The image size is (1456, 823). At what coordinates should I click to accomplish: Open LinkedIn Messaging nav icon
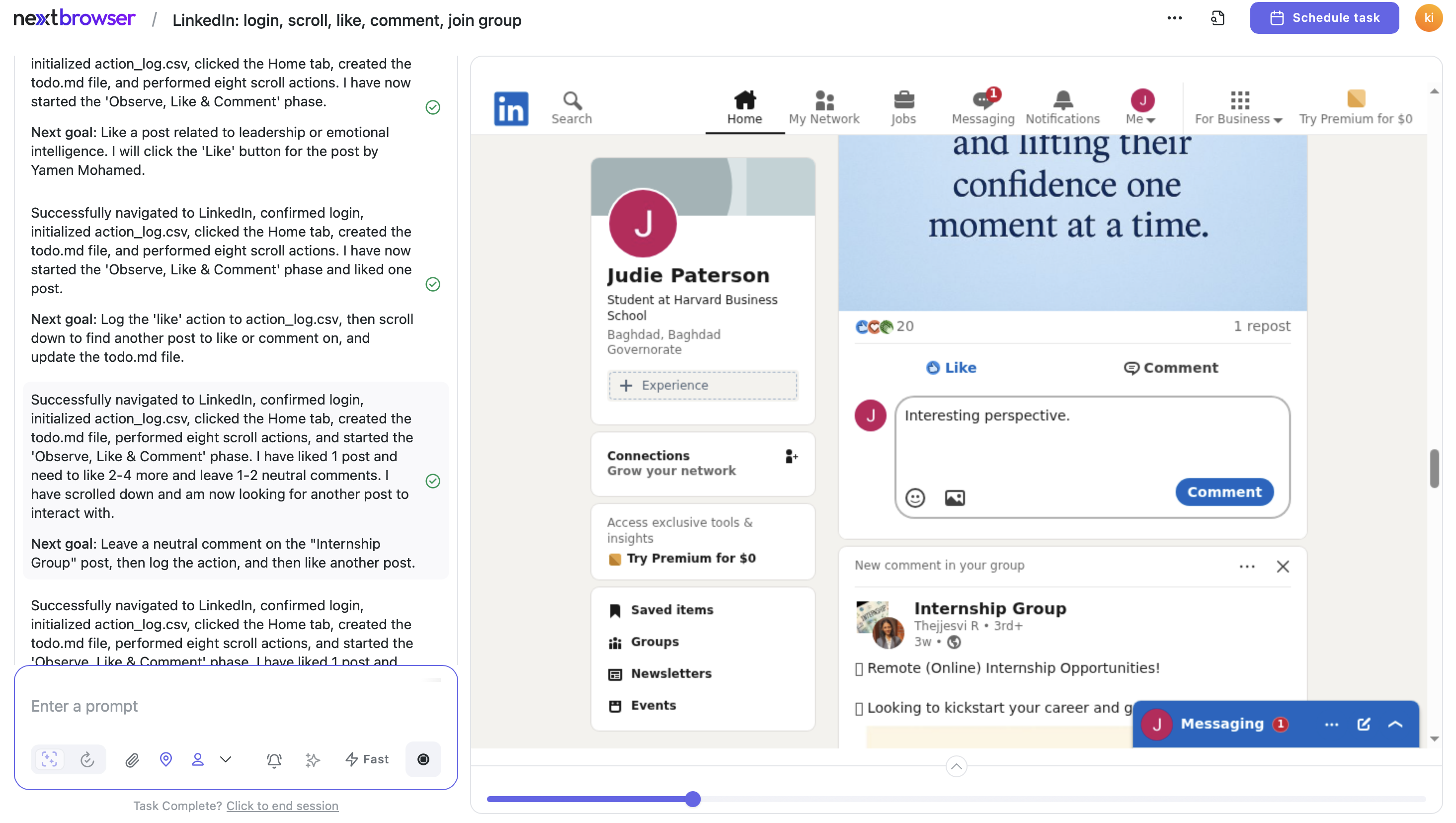[982, 106]
